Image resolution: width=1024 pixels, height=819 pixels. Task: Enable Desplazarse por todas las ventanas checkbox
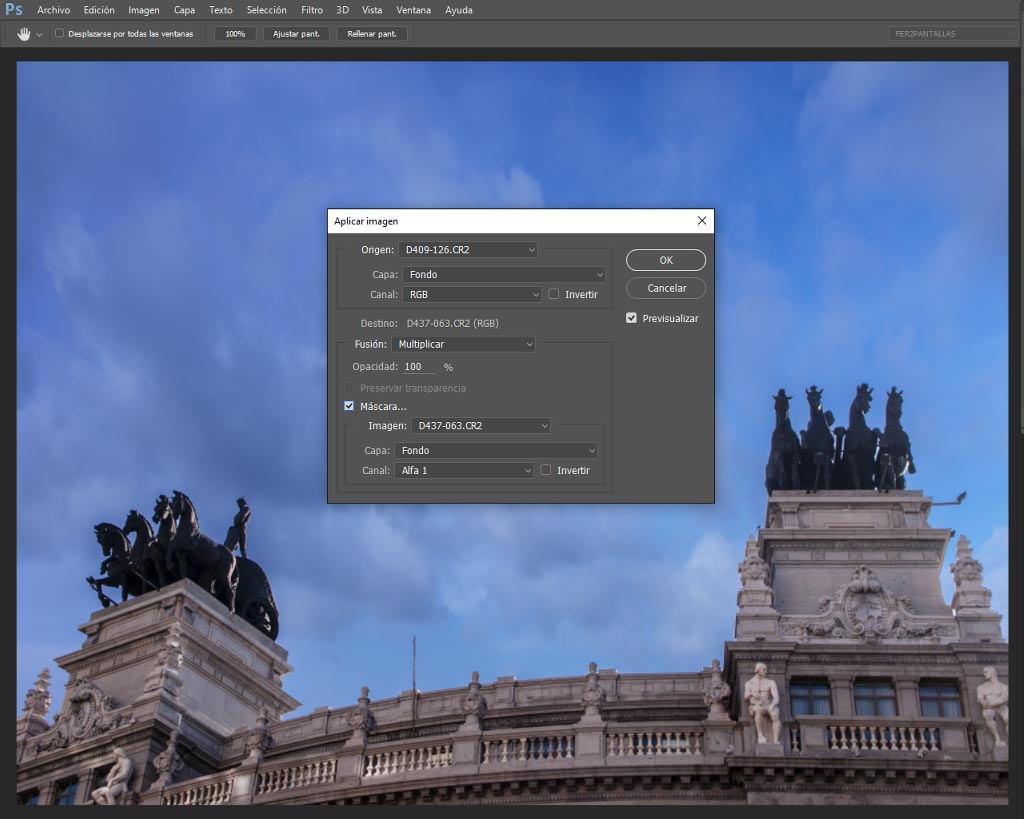59,33
